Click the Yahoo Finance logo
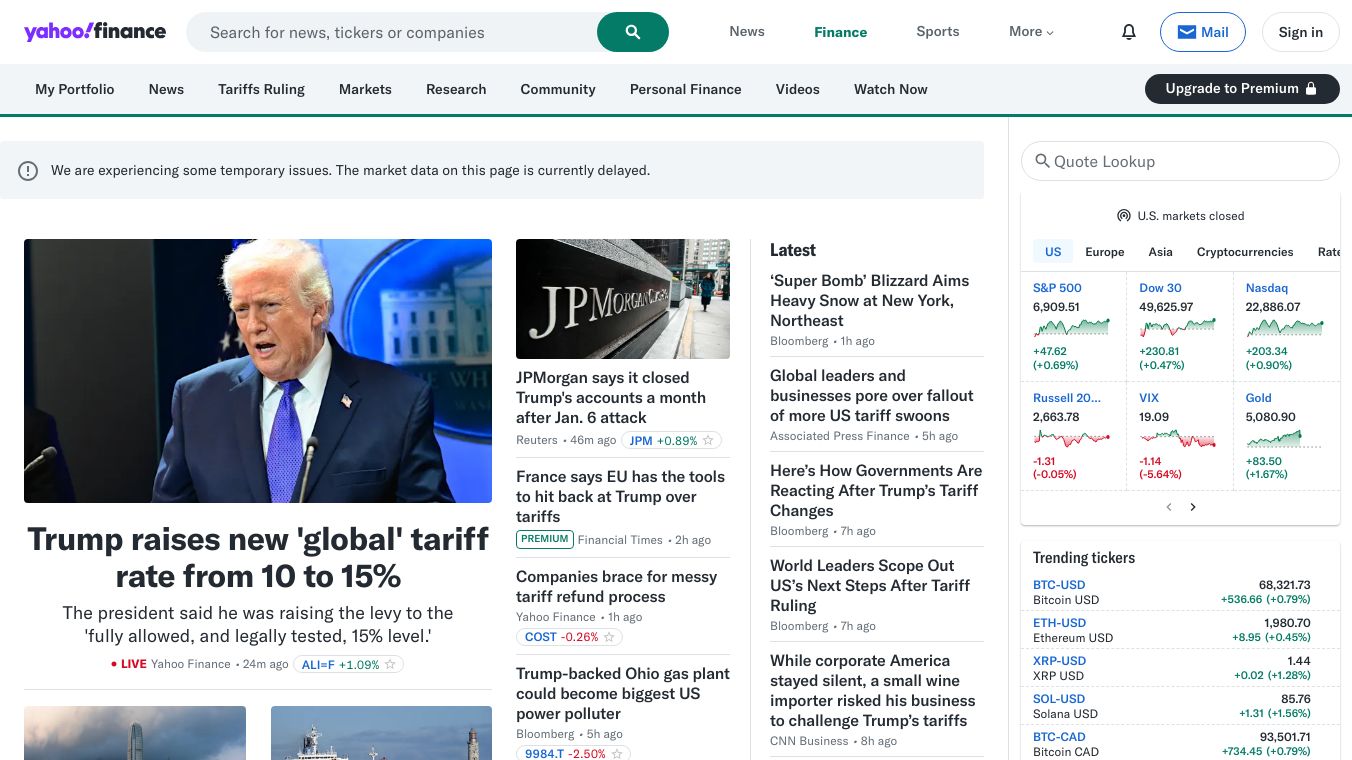The image size is (1352, 760). click(95, 32)
